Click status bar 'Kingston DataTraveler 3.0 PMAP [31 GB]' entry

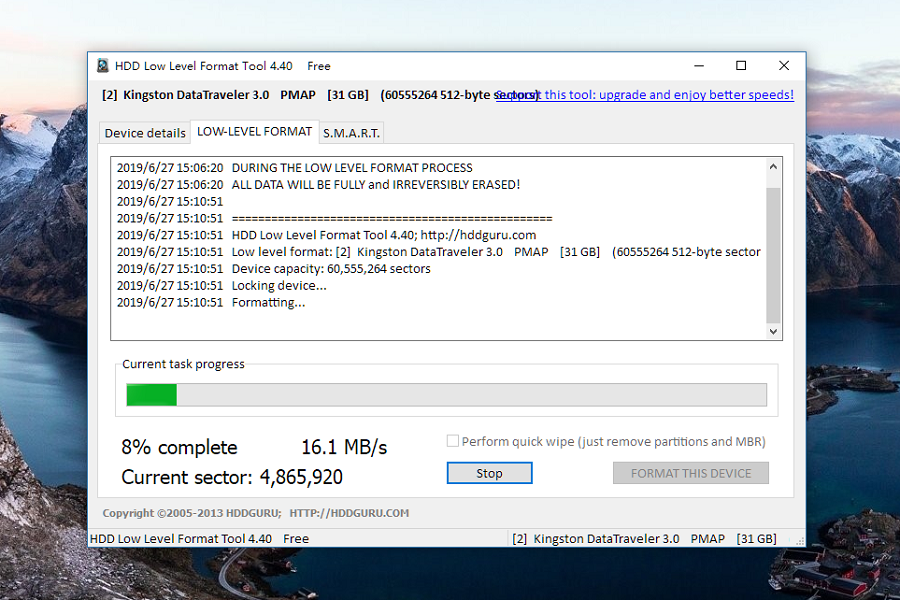[644, 539]
